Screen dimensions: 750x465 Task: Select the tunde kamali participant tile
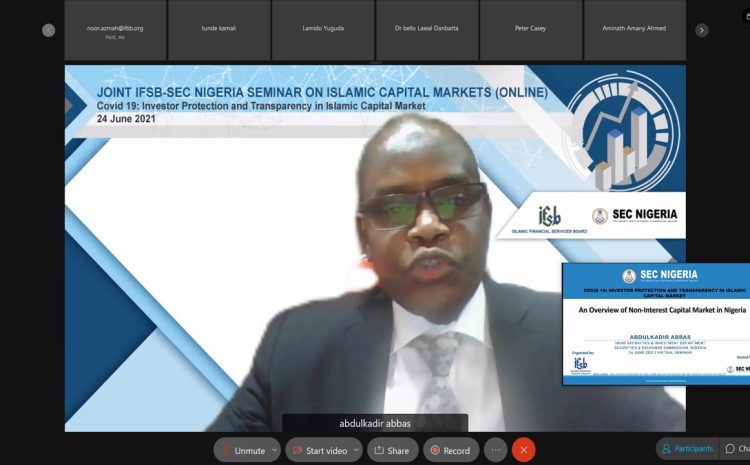coord(219,30)
